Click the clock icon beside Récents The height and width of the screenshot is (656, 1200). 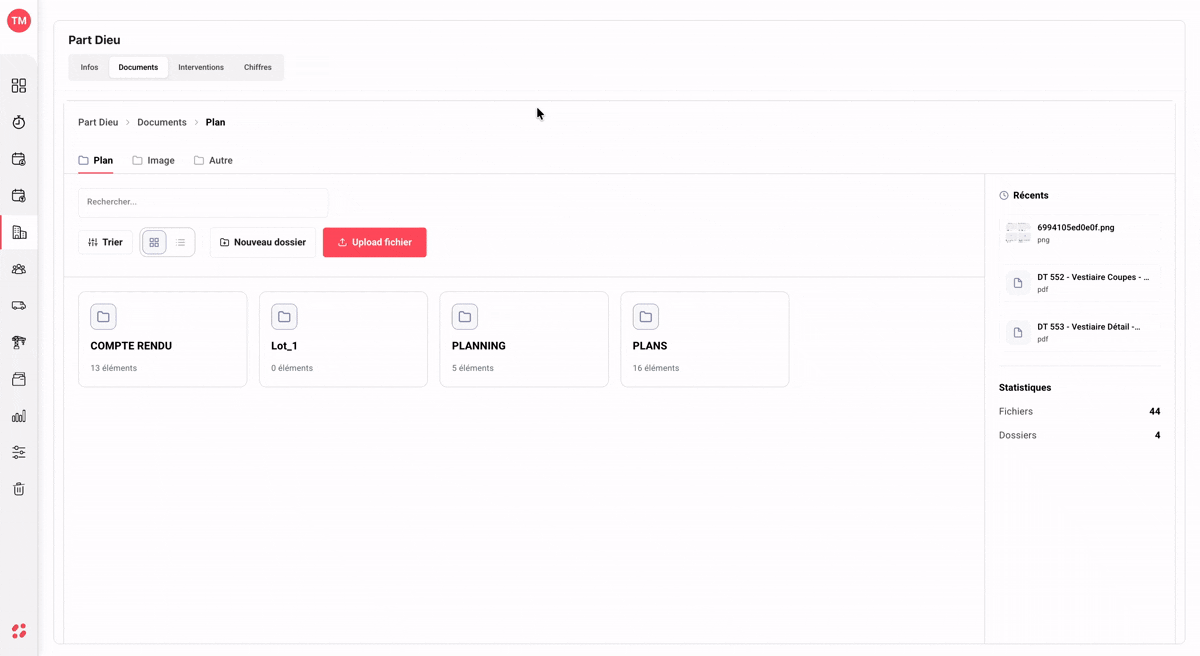pyautogui.click(x=1004, y=196)
